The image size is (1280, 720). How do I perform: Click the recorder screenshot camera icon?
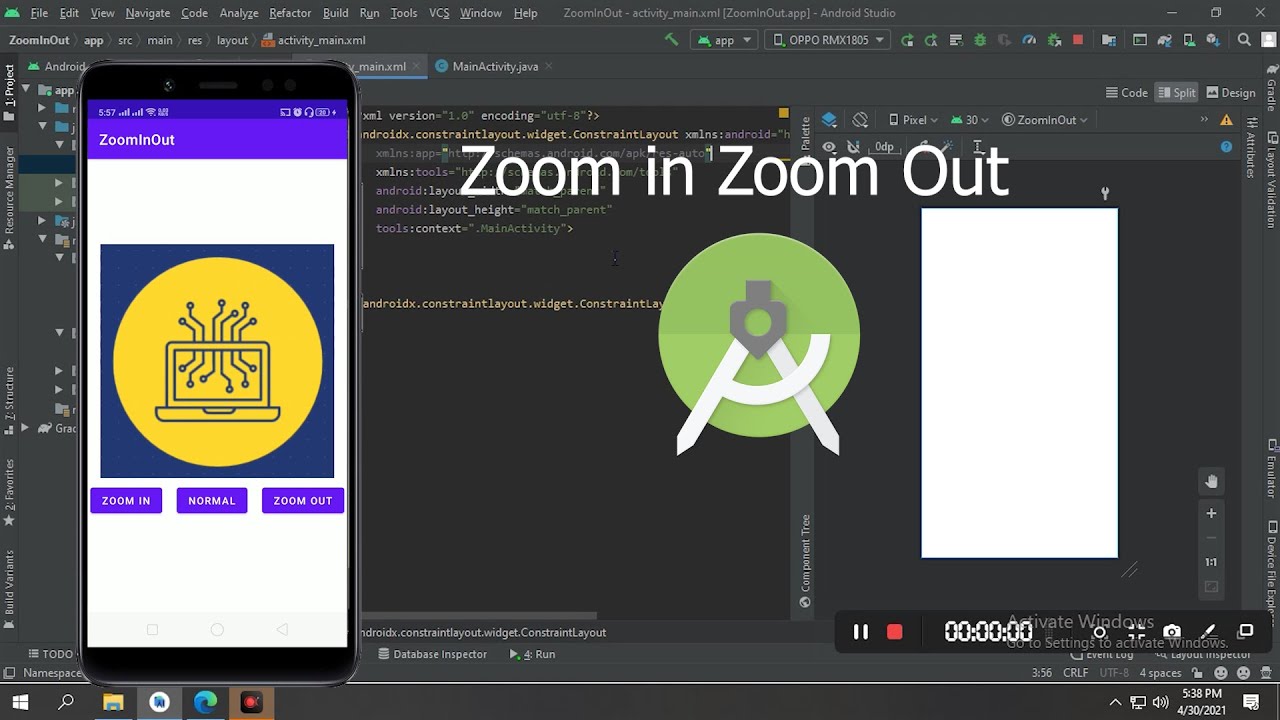coord(1172,632)
